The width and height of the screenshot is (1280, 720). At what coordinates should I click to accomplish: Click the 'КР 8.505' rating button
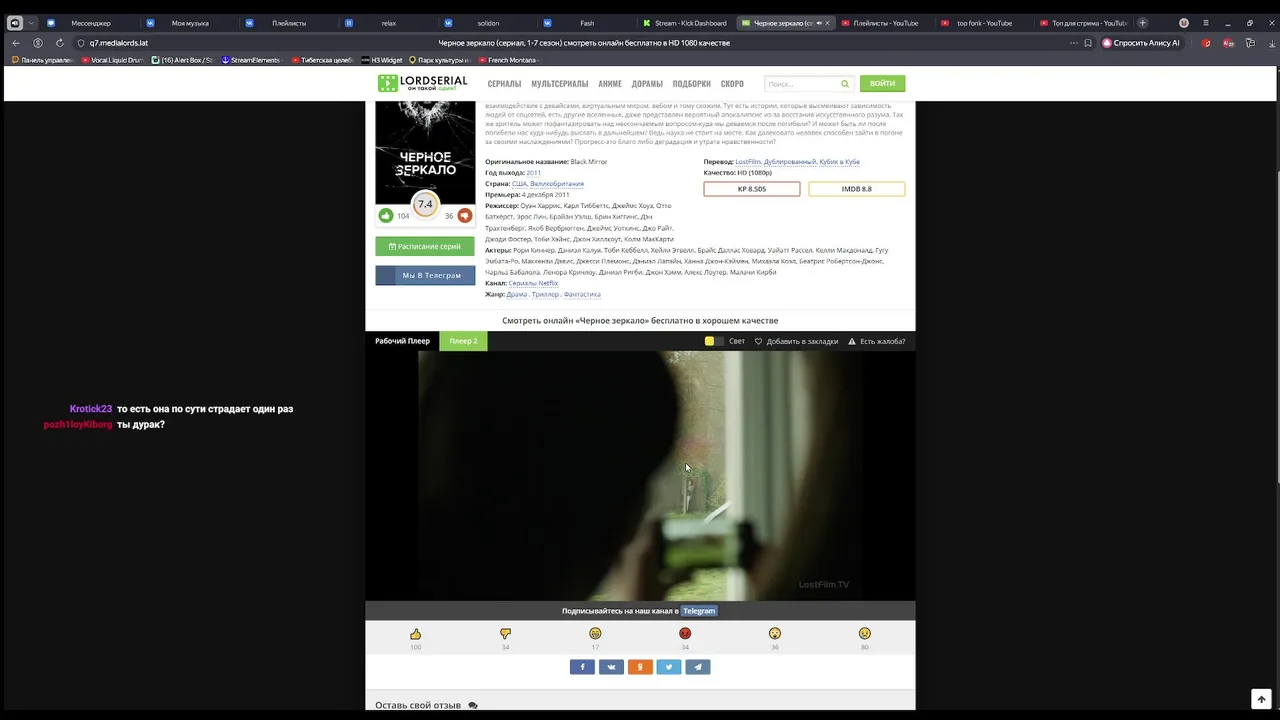point(752,189)
